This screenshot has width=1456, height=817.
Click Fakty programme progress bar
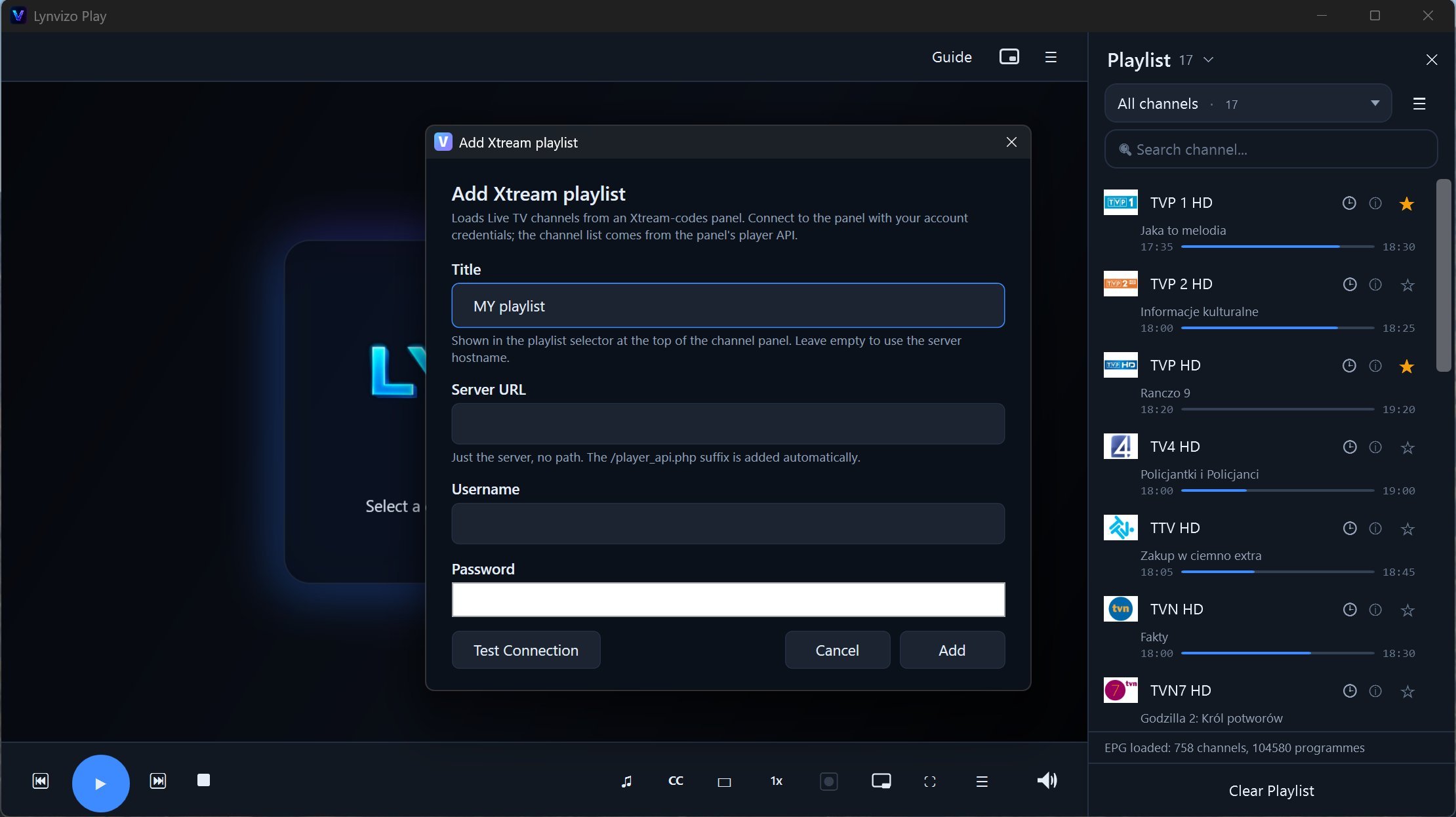(x=1278, y=654)
